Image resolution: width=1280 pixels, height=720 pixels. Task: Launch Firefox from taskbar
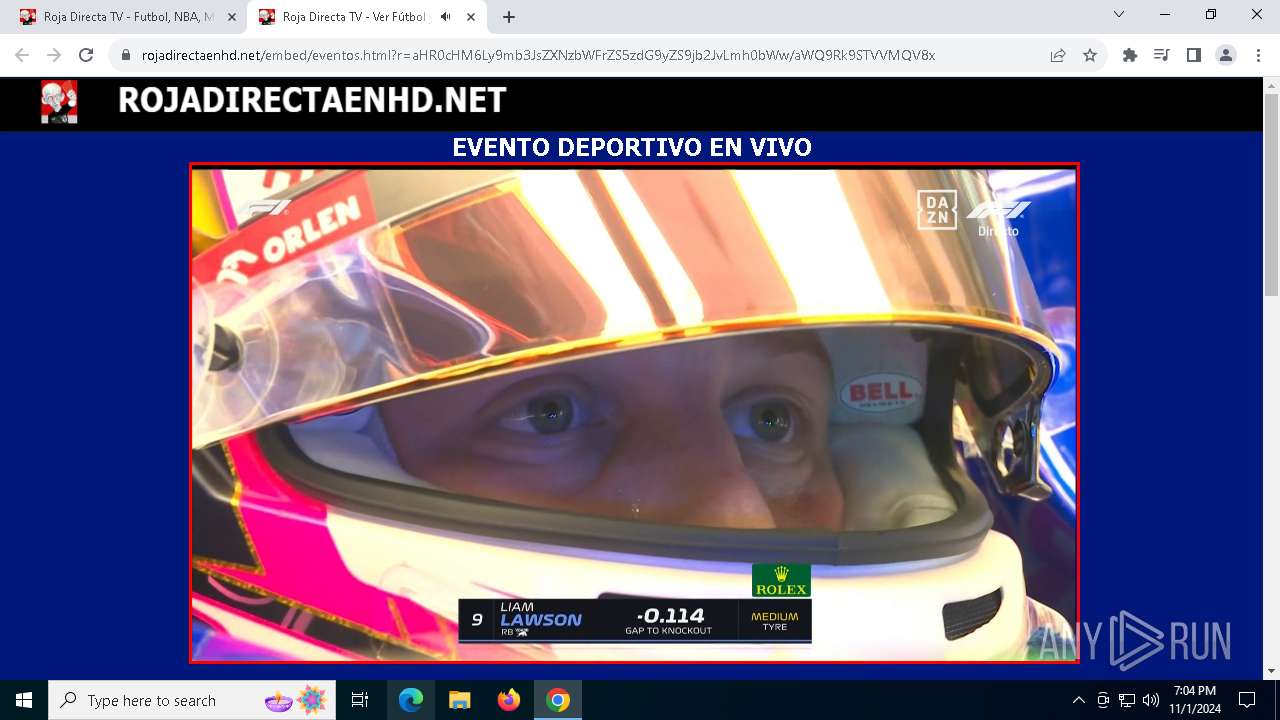coord(508,700)
